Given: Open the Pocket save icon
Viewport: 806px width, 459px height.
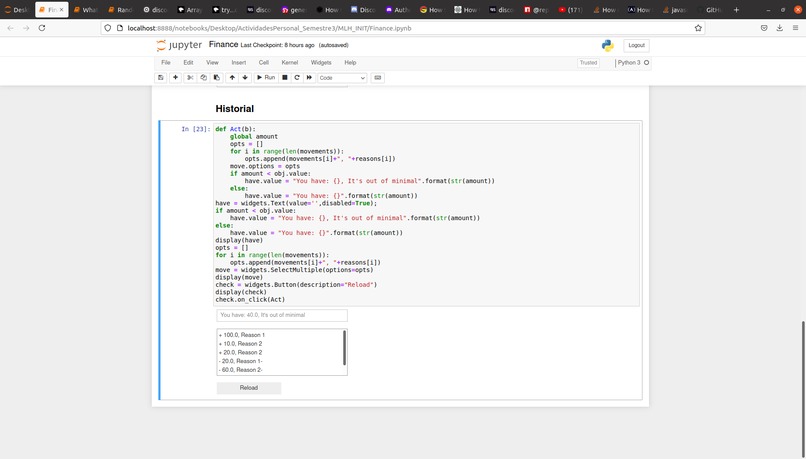Looking at the screenshot, I should tap(764, 28).
